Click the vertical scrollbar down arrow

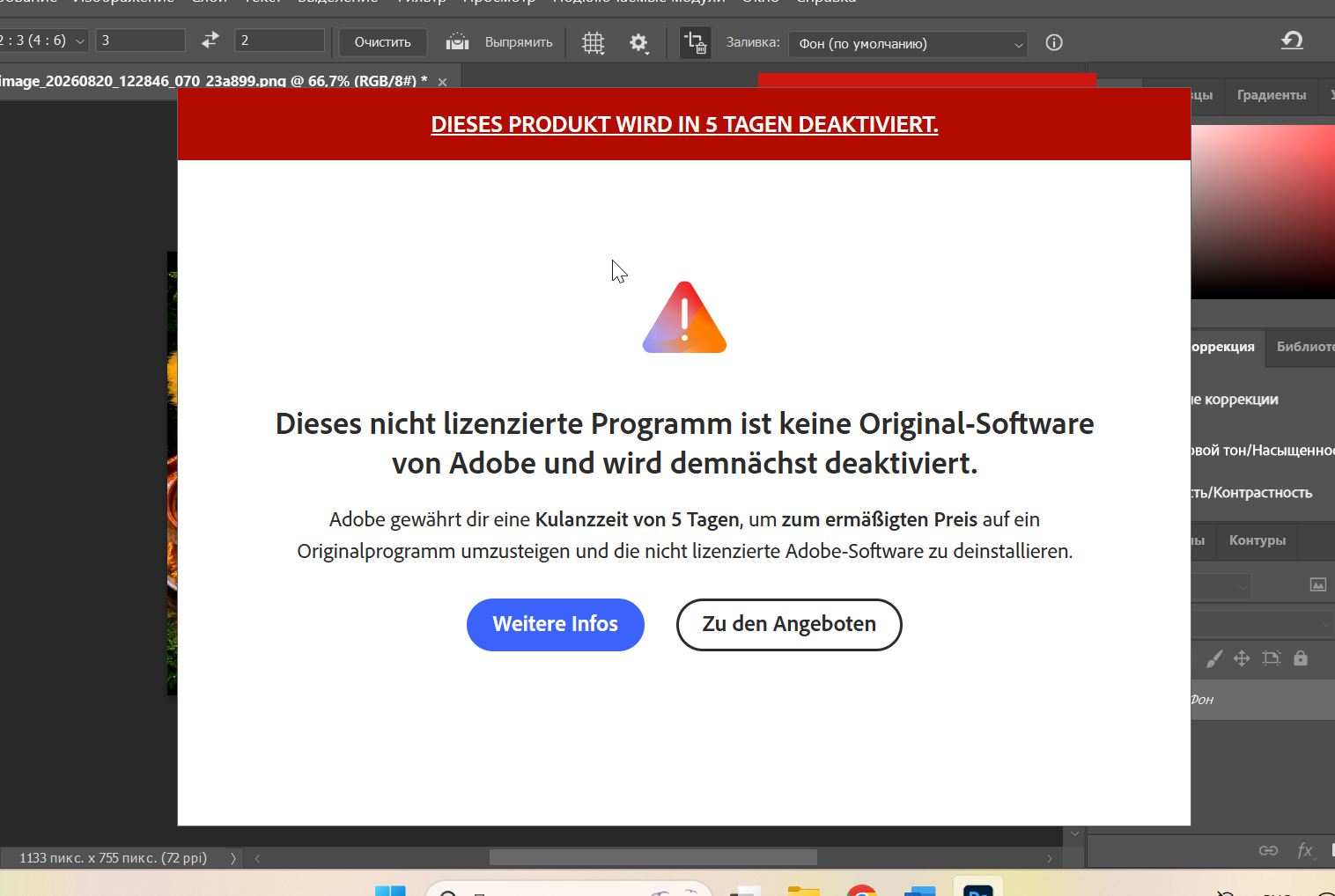tap(1074, 834)
